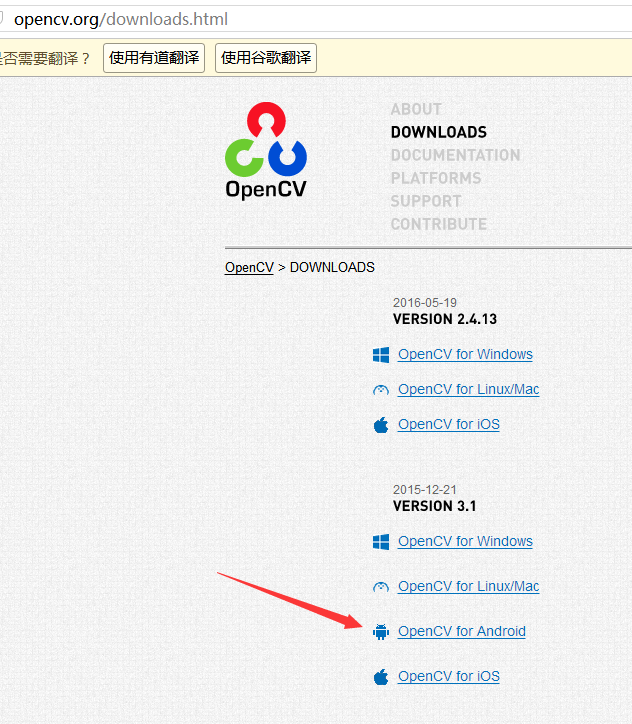Download OpenCV for Linux/Mac version 2.4.13
The image size is (632, 724).
(x=469, y=389)
